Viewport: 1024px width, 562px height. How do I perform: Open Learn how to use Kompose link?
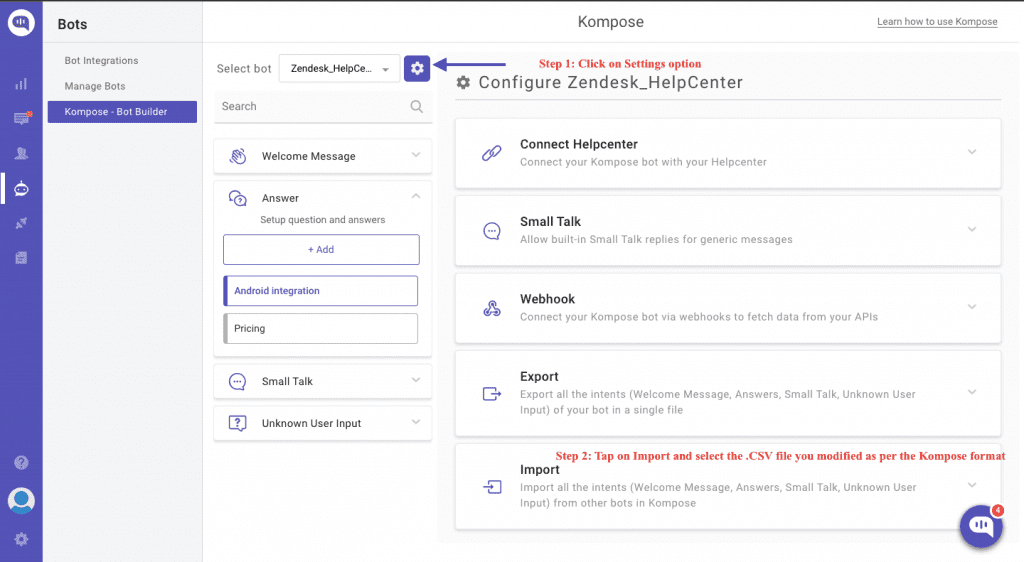click(937, 22)
